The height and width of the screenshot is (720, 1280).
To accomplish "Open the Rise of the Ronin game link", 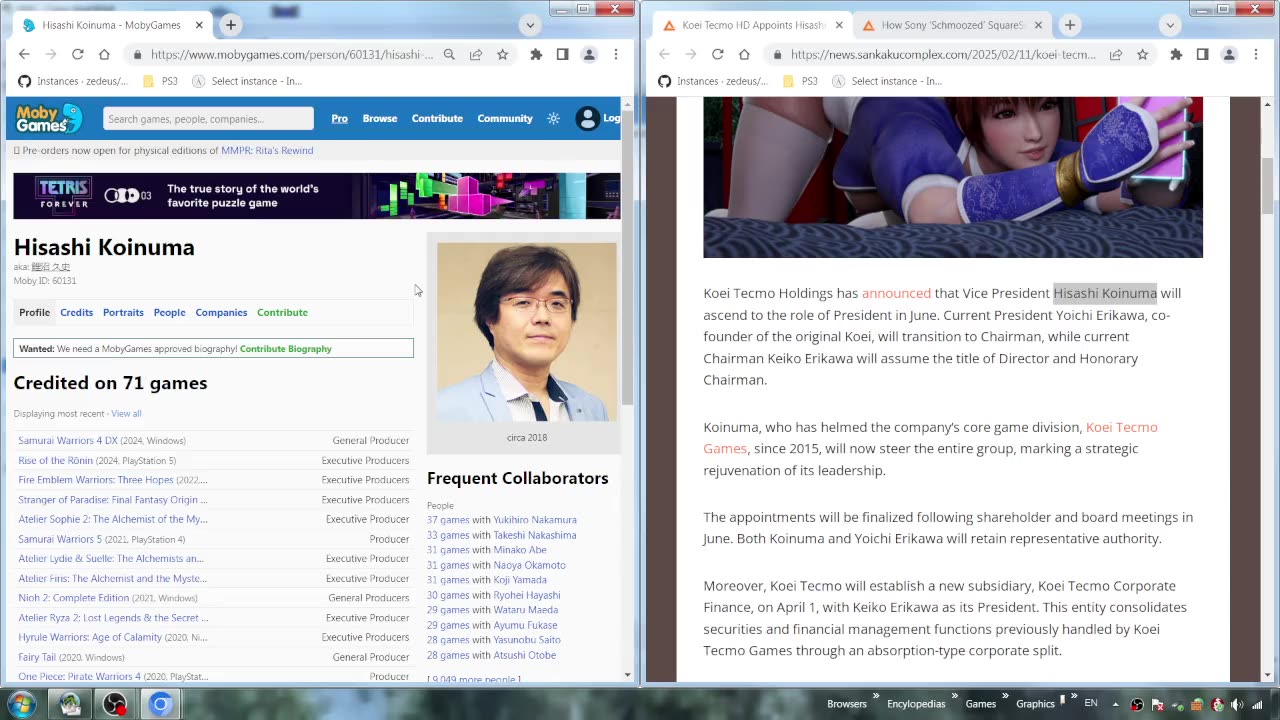I will 55,460.
